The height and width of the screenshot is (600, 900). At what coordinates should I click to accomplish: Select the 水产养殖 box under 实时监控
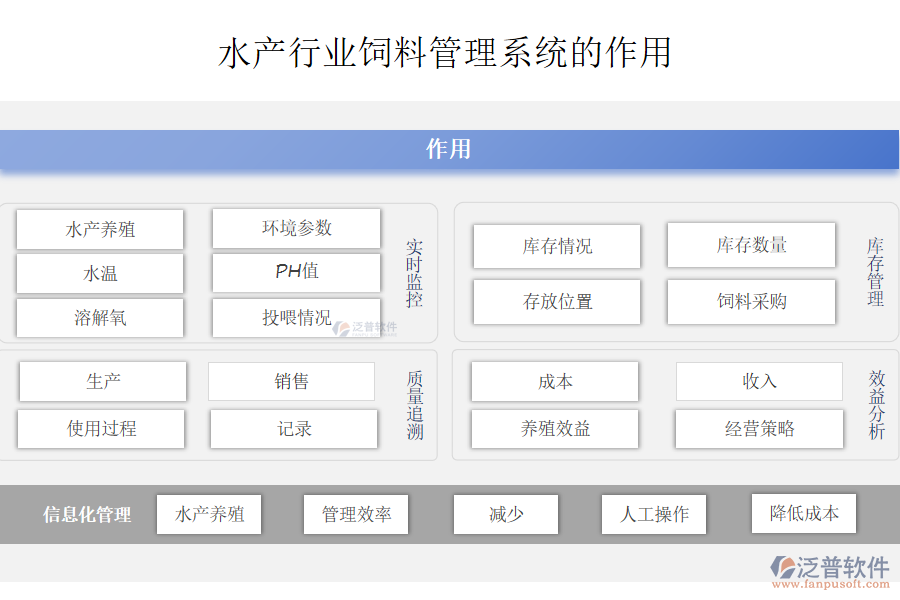coord(100,229)
